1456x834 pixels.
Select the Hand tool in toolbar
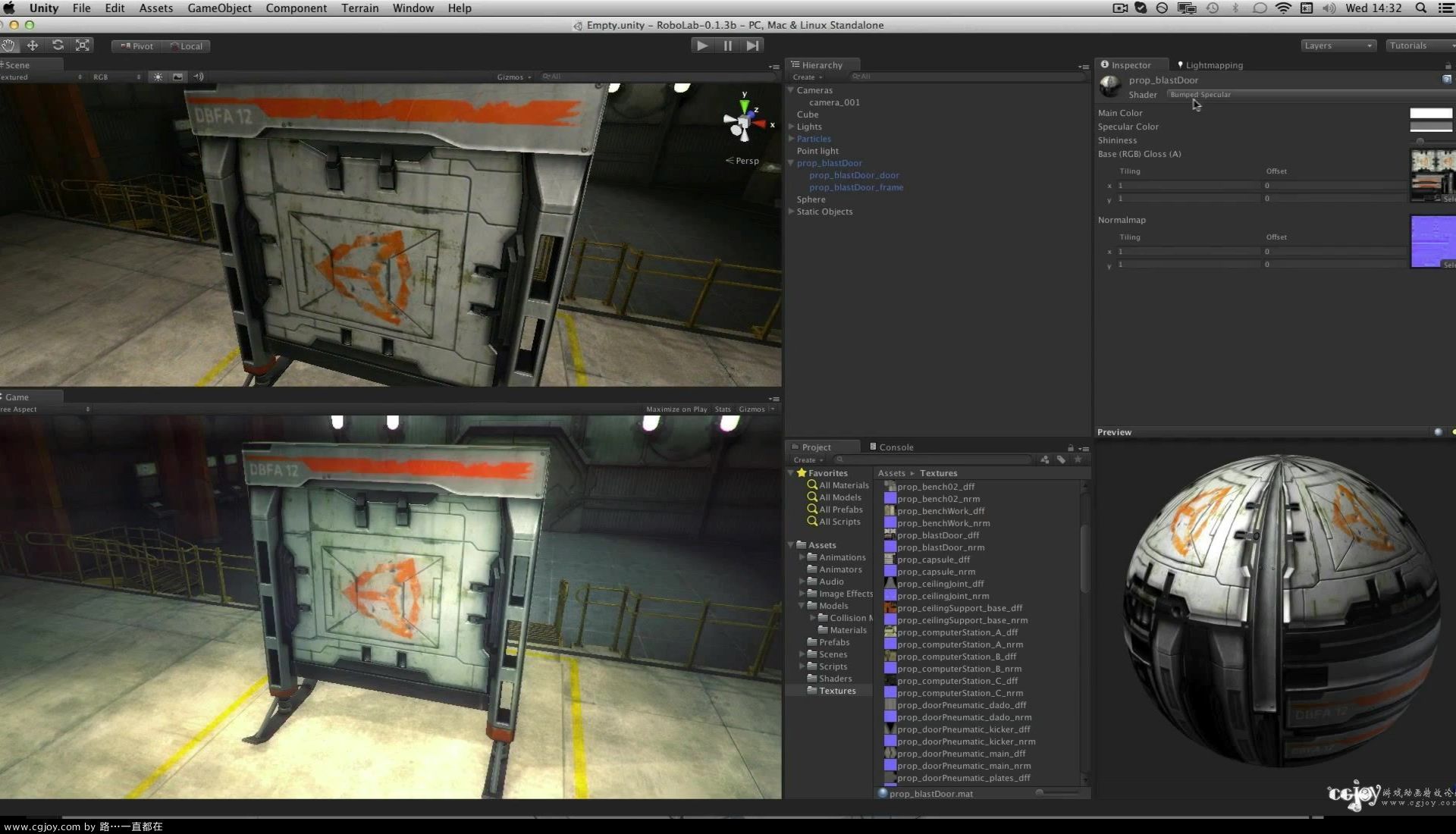[8, 45]
